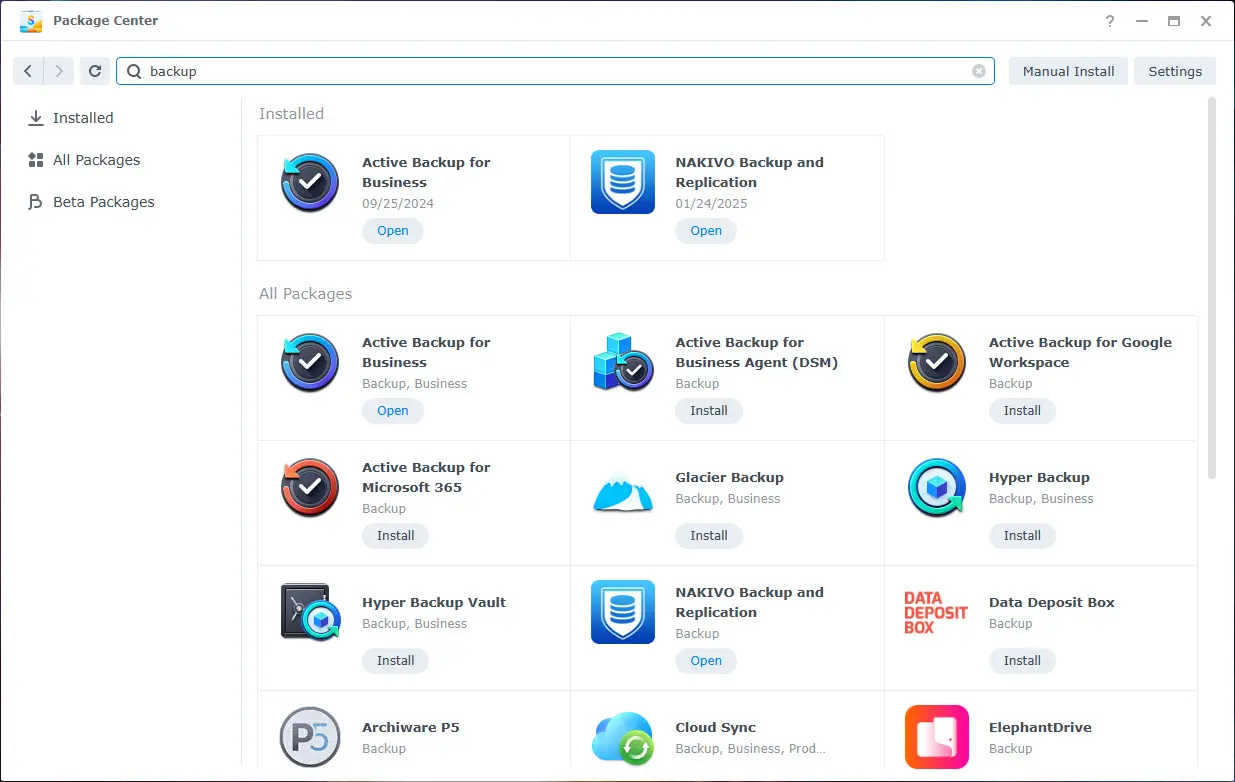The width and height of the screenshot is (1235, 782).
Task: Click NAKIVO shield icon under Installed
Action: coord(623,182)
